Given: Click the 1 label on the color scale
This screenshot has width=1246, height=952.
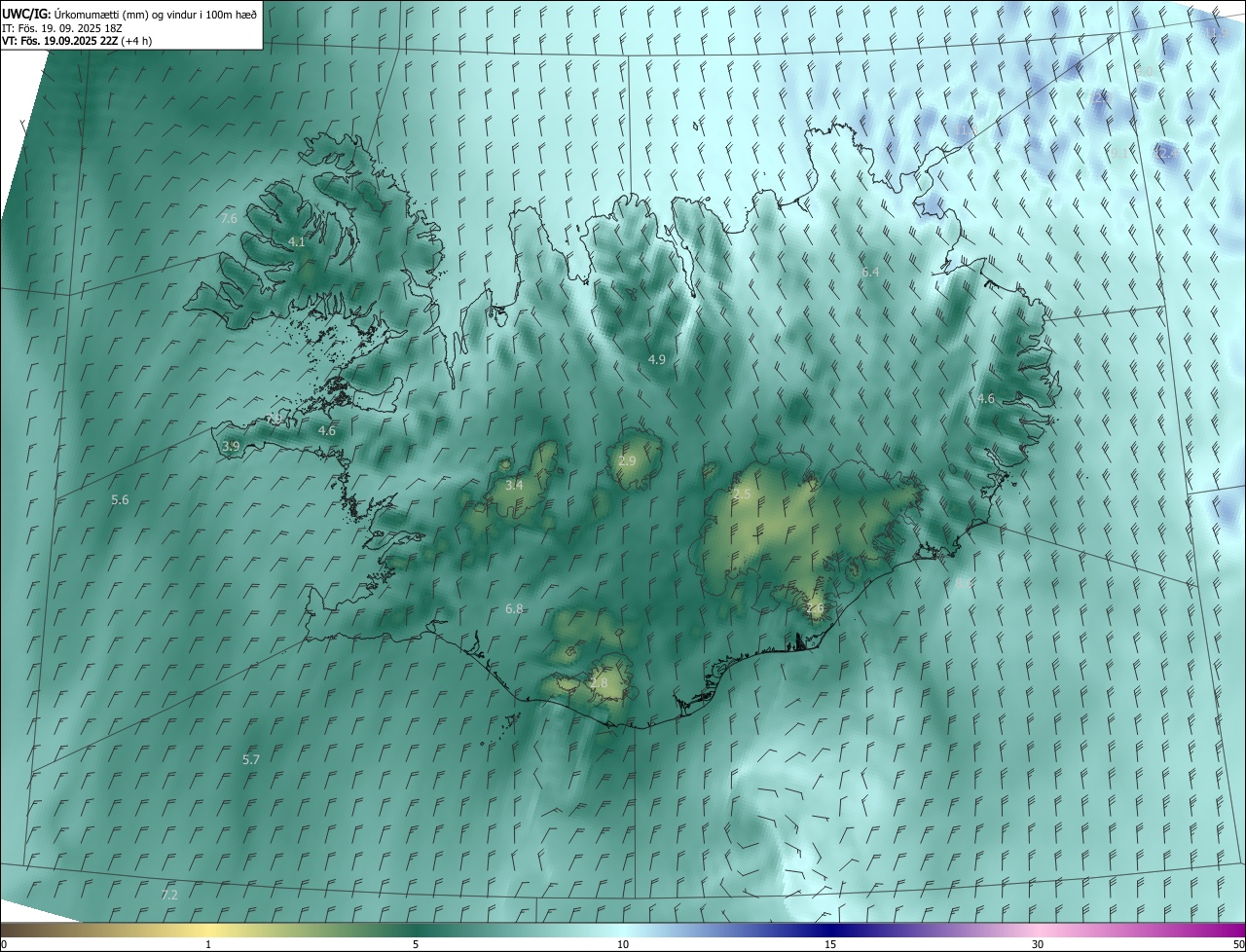Looking at the screenshot, I should [208, 944].
